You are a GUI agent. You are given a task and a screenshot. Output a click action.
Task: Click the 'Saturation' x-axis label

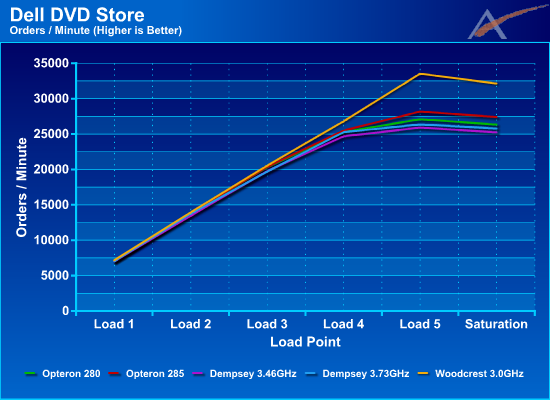(496, 324)
